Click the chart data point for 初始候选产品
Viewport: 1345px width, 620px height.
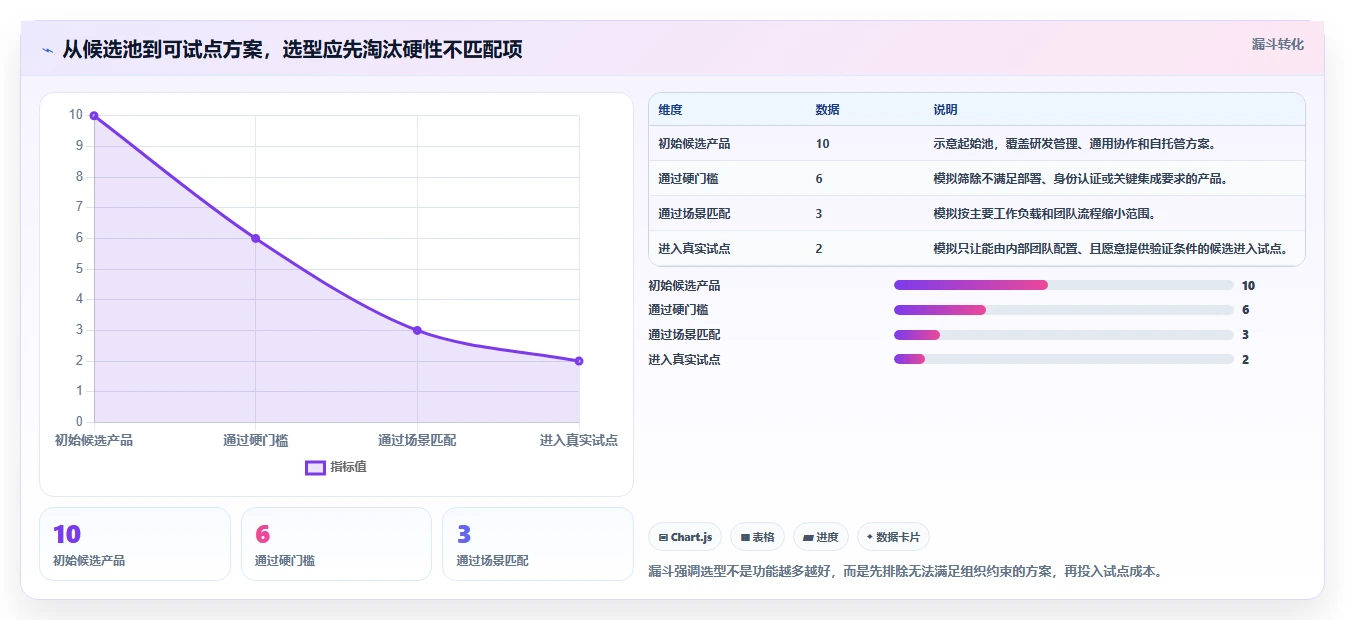(x=94, y=116)
